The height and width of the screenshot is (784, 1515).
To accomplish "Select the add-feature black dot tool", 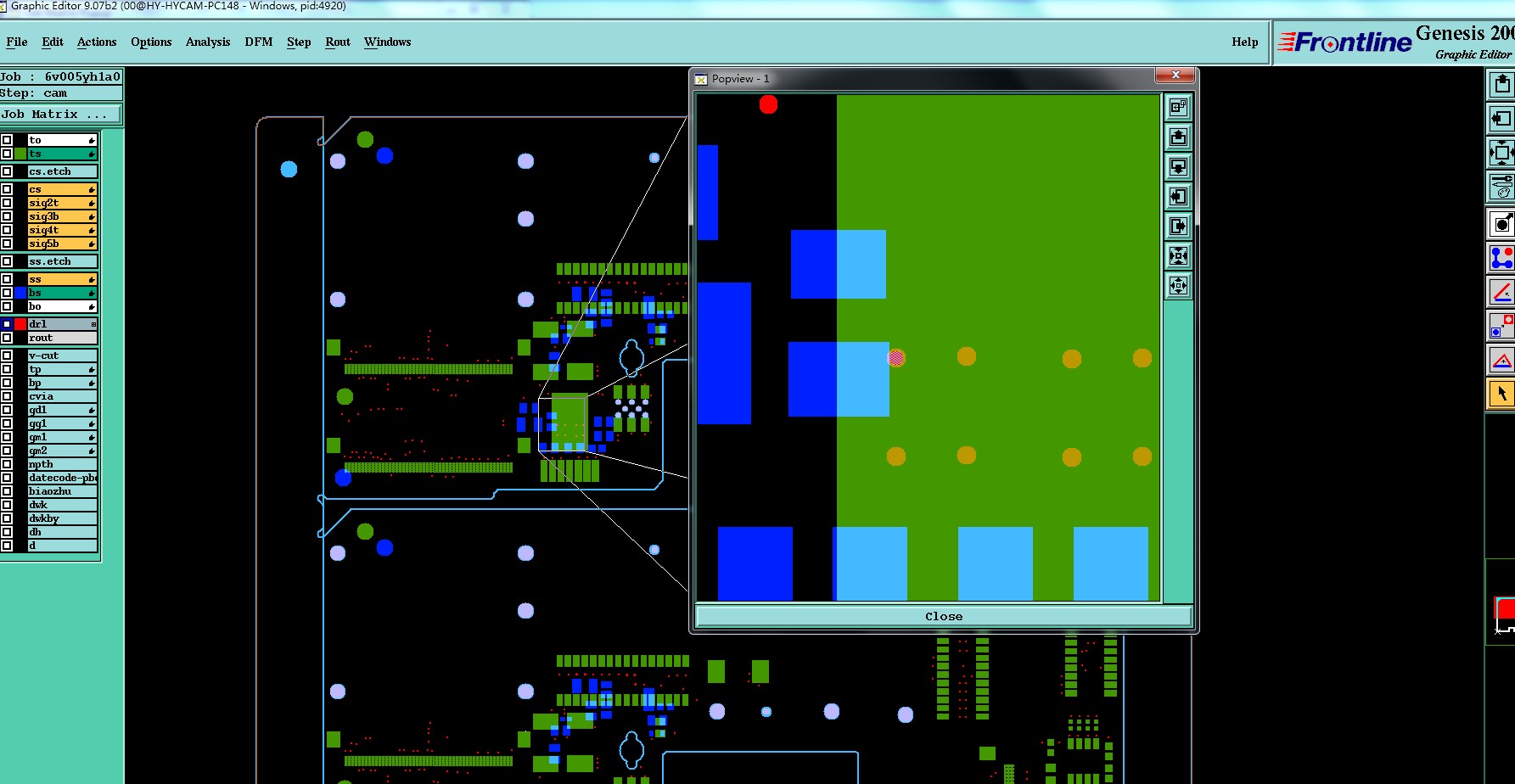I will pos(1501,224).
